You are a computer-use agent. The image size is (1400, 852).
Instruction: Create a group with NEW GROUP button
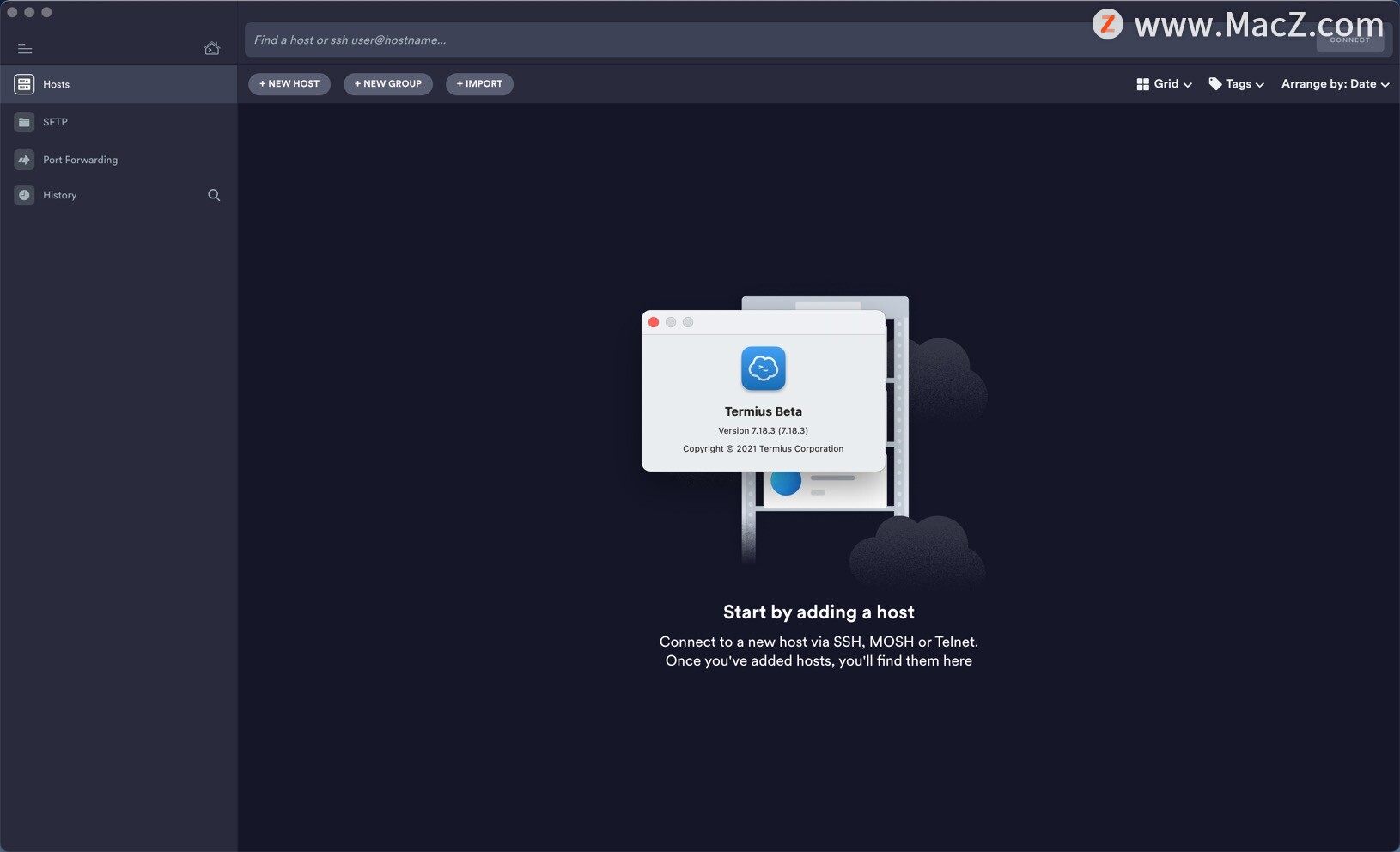[x=388, y=84]
